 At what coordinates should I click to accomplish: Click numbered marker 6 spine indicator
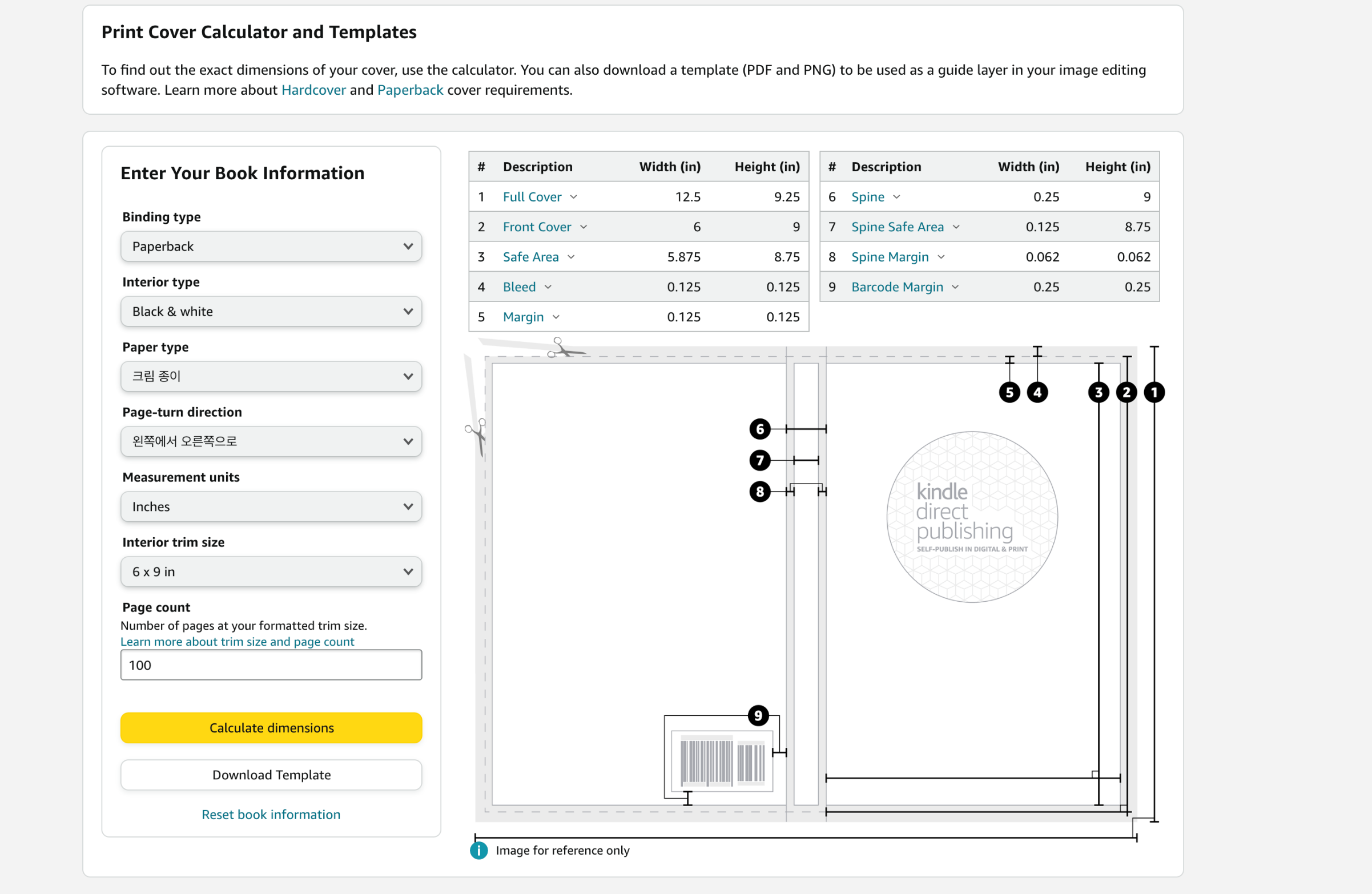tap(760, 429)
